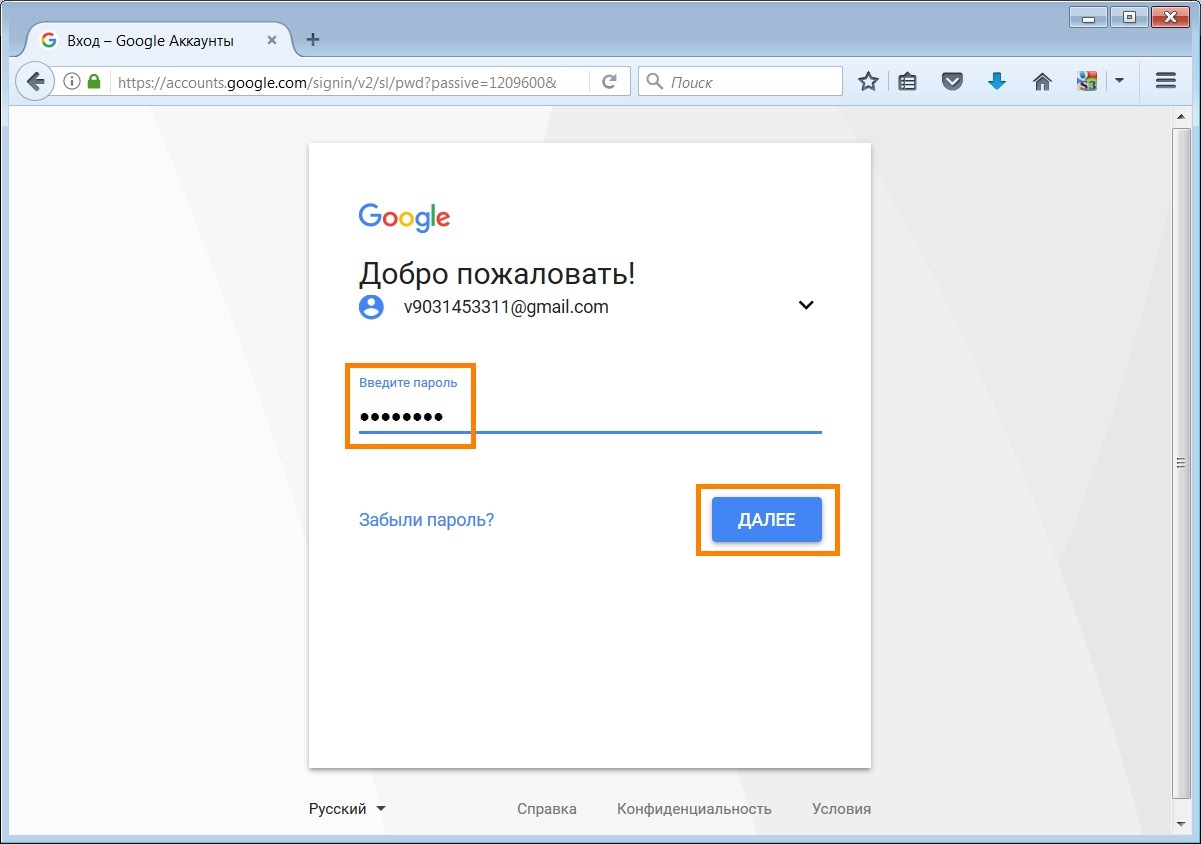The image size is (1201, 844).
Task: Reload the page with refresh icon
Action: [x=608, y=82]
